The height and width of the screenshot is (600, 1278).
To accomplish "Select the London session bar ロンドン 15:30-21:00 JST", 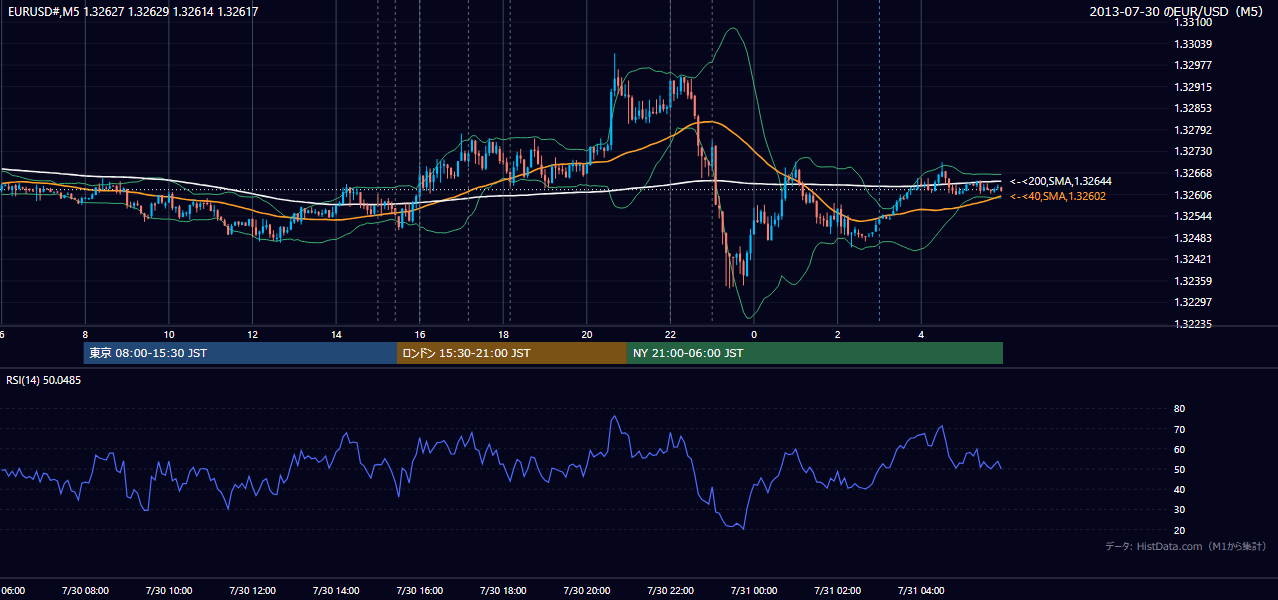I will click(x=512, y=353).
